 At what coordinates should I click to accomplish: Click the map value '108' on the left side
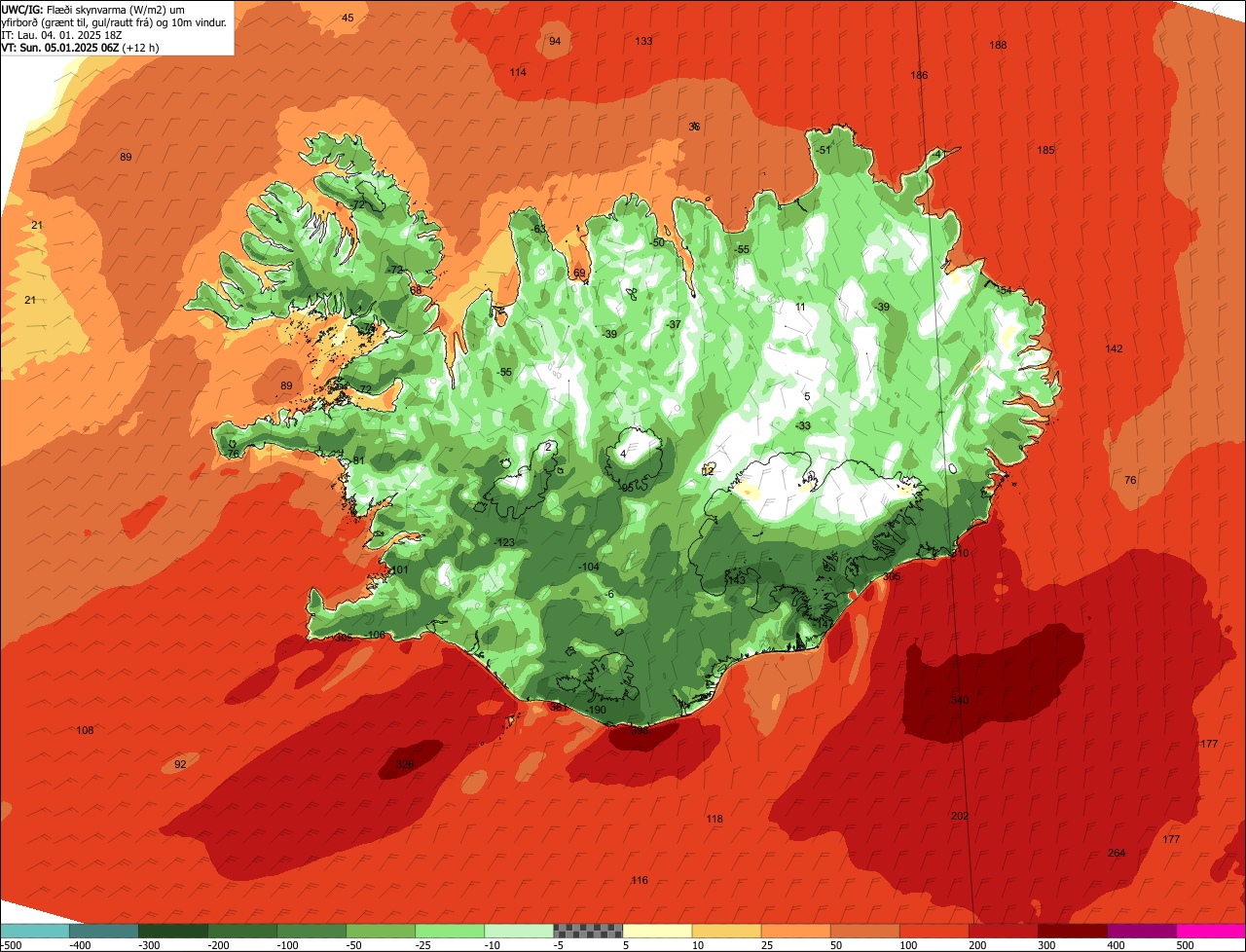click(85, 731)
